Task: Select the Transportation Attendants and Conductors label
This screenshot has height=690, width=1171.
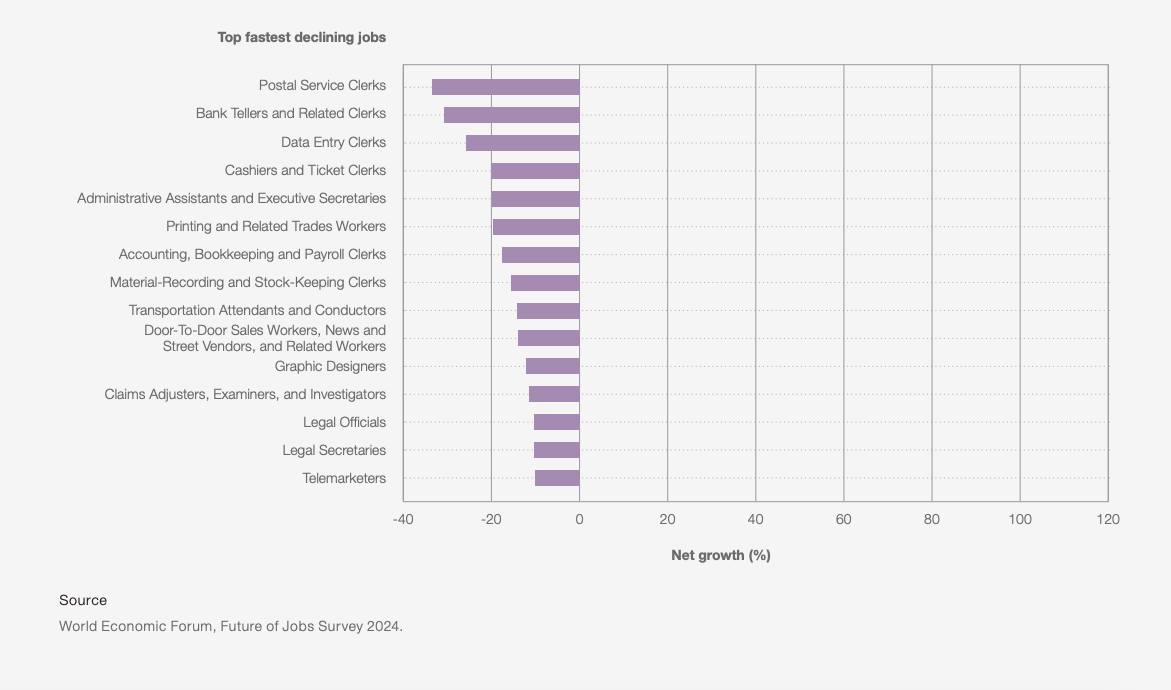Action: 258,310
